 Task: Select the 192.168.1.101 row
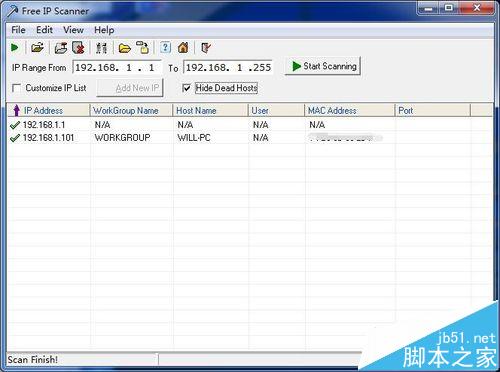pyautogui.click(x=250, y=137)
